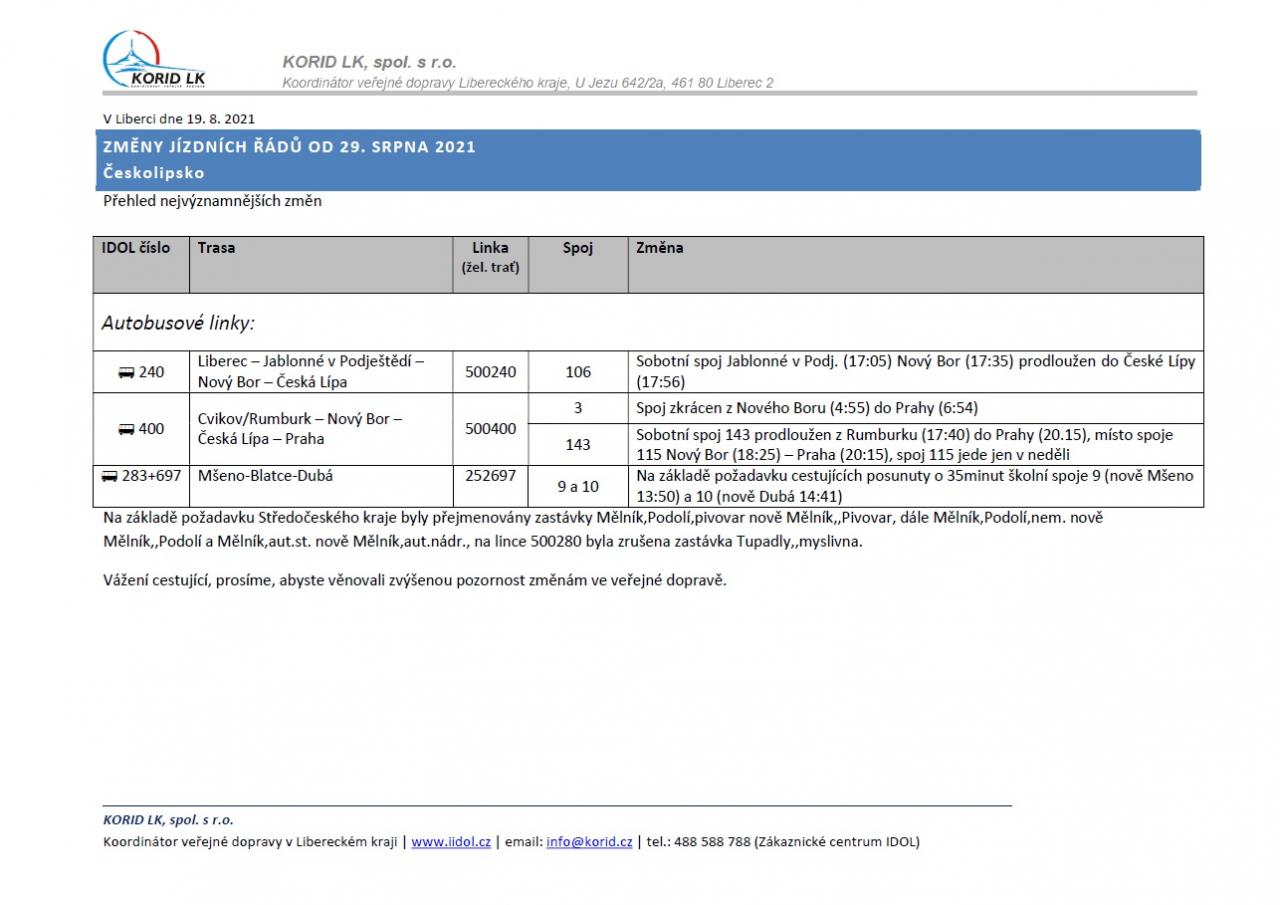
Task: Select the Trasa column header
Action: tap(217, 248)
